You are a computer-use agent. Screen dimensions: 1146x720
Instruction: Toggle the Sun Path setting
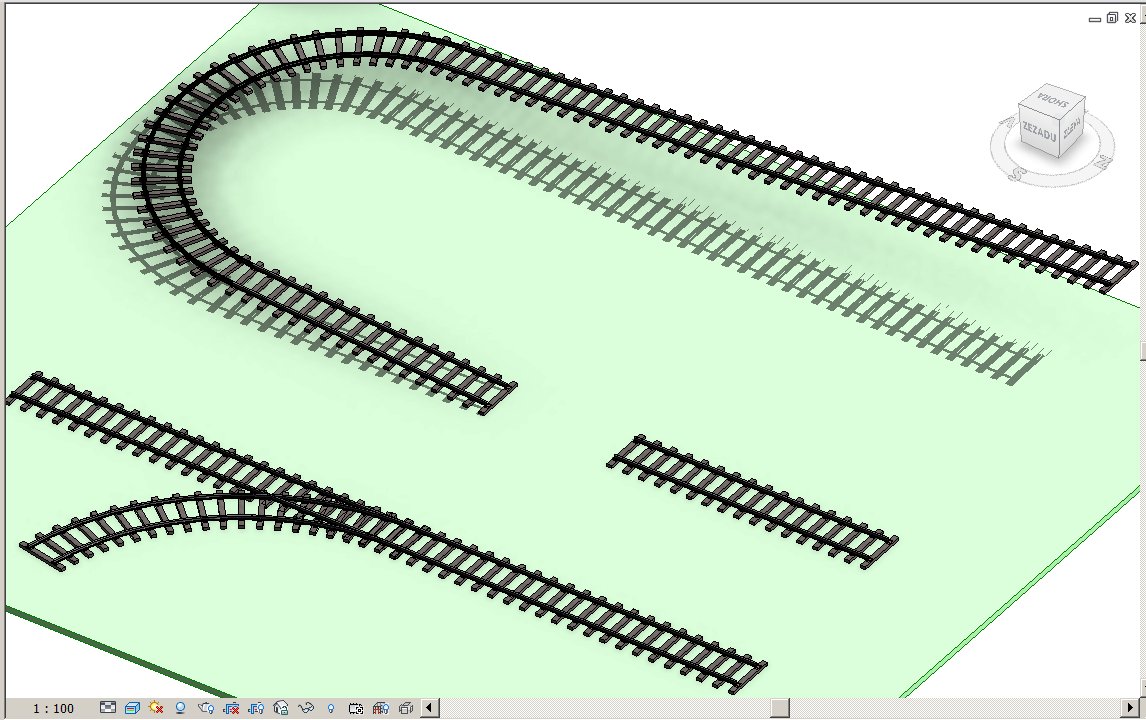click(156, 708)
